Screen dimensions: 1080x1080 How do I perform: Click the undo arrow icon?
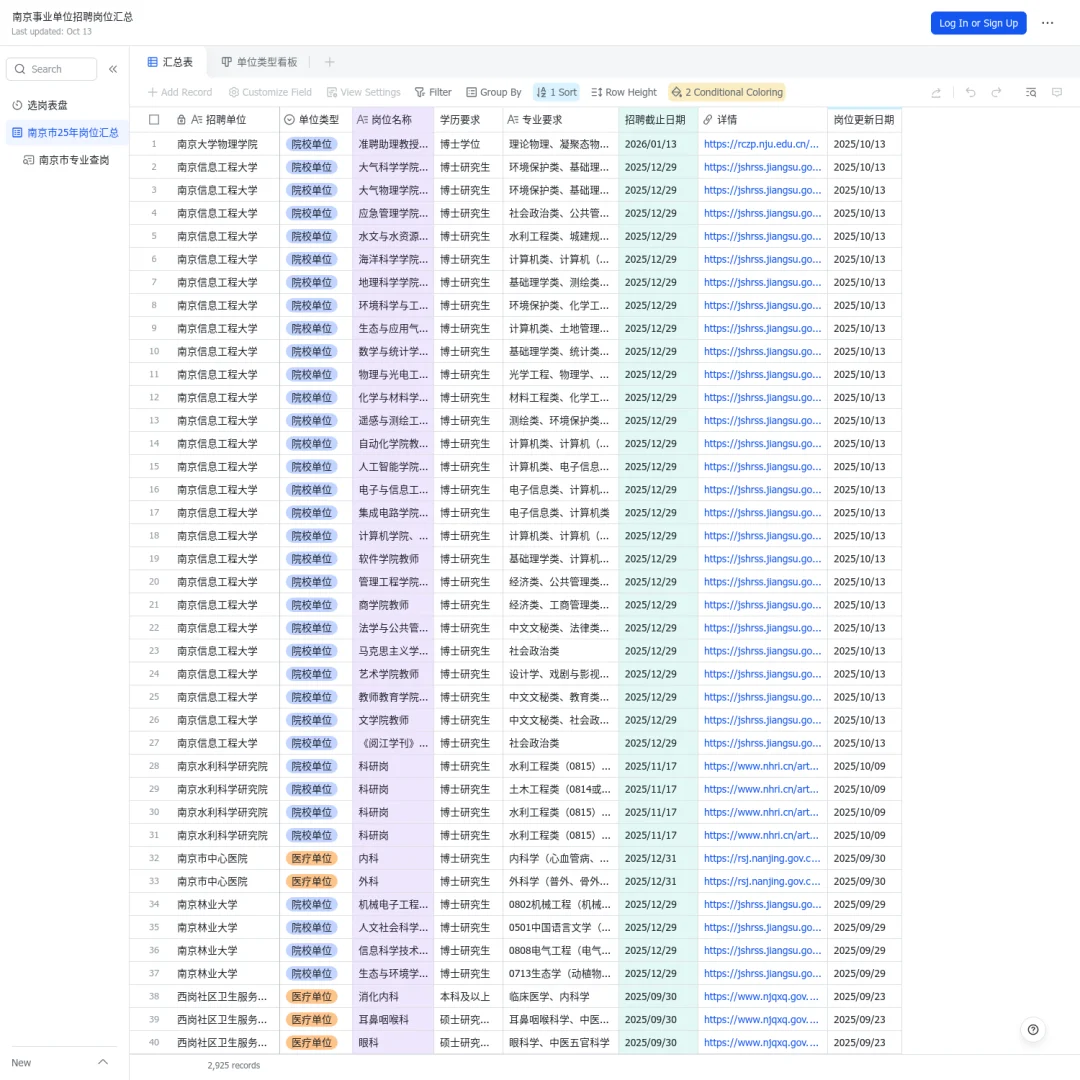(970, 92)
